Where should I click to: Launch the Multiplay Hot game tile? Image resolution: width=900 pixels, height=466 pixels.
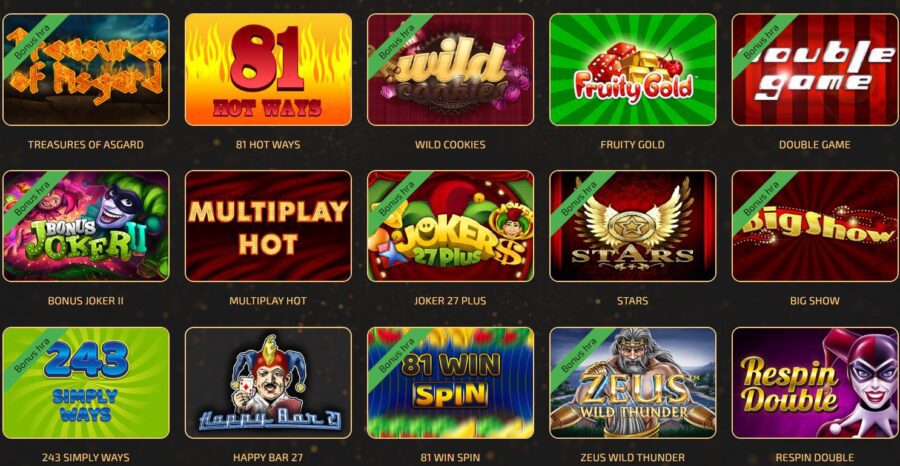coord(268,226)
